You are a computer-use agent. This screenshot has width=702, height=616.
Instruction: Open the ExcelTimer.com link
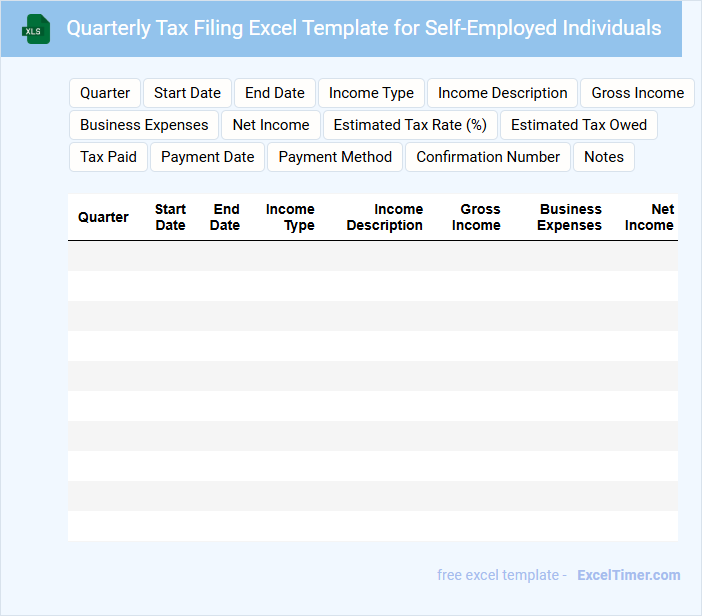629,575
